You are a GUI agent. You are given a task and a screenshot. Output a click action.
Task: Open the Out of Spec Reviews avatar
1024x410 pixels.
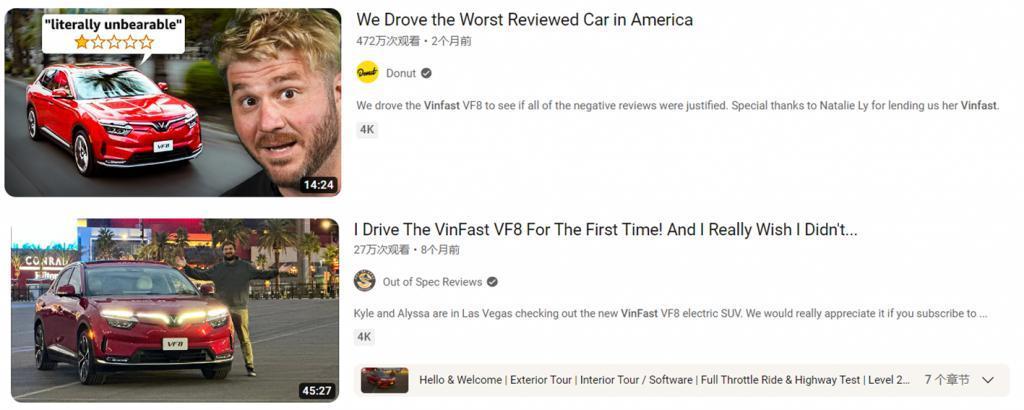pos(364,281)
